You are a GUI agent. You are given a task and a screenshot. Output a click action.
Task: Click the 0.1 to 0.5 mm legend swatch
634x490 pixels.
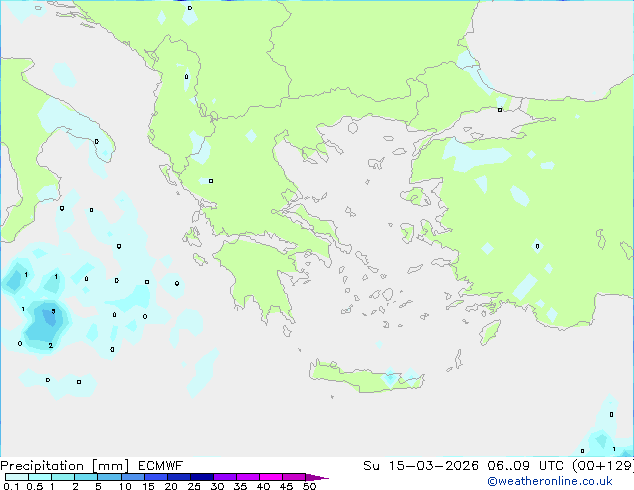click(17, 477)
